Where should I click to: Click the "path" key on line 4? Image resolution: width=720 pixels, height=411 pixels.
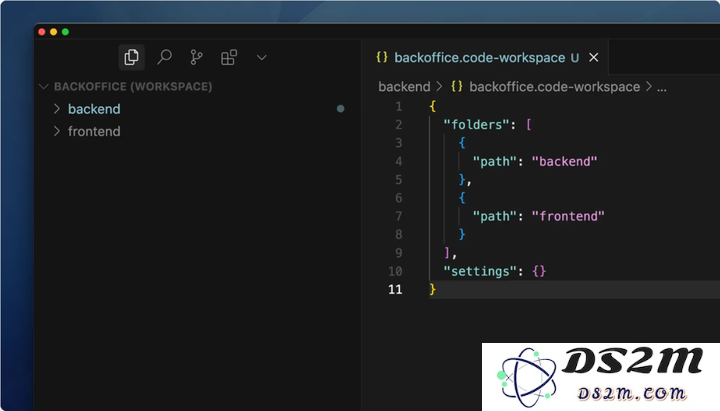[495, 162]
